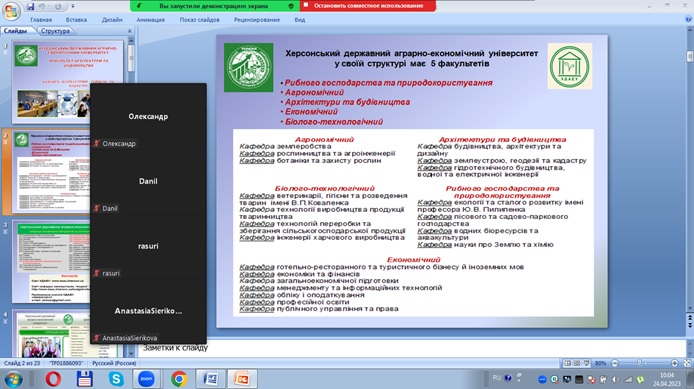Toggle input language RU indicator

point(497,377)
